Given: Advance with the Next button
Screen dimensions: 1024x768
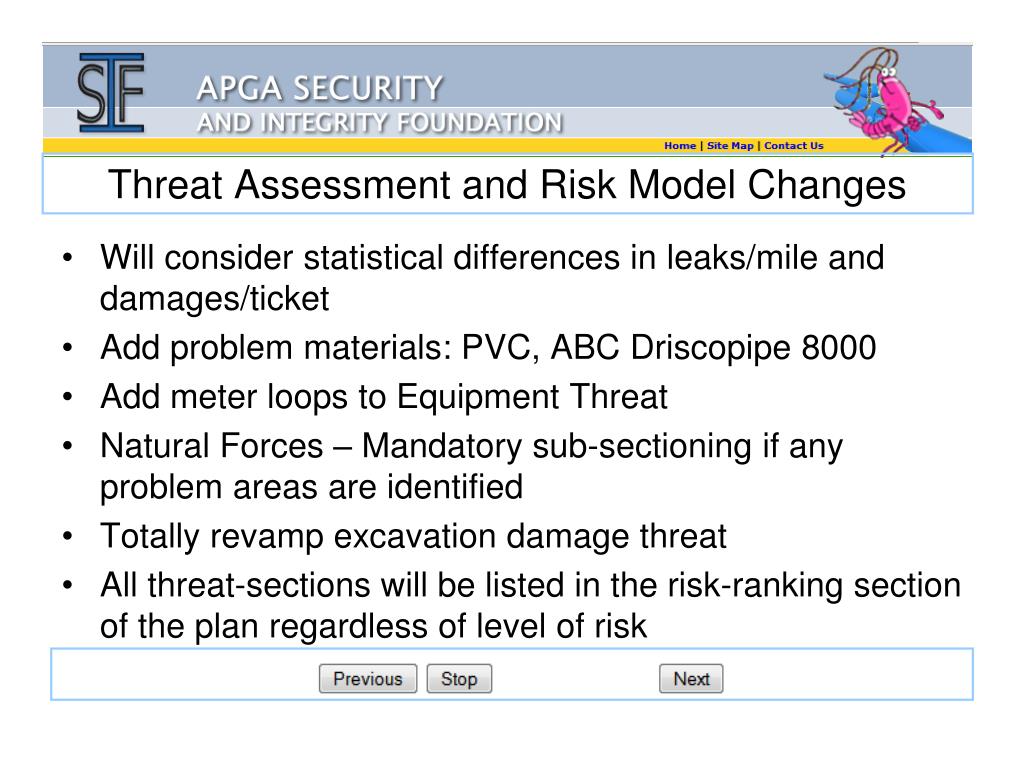Looking at the screenshot, I should coord(691,679).
